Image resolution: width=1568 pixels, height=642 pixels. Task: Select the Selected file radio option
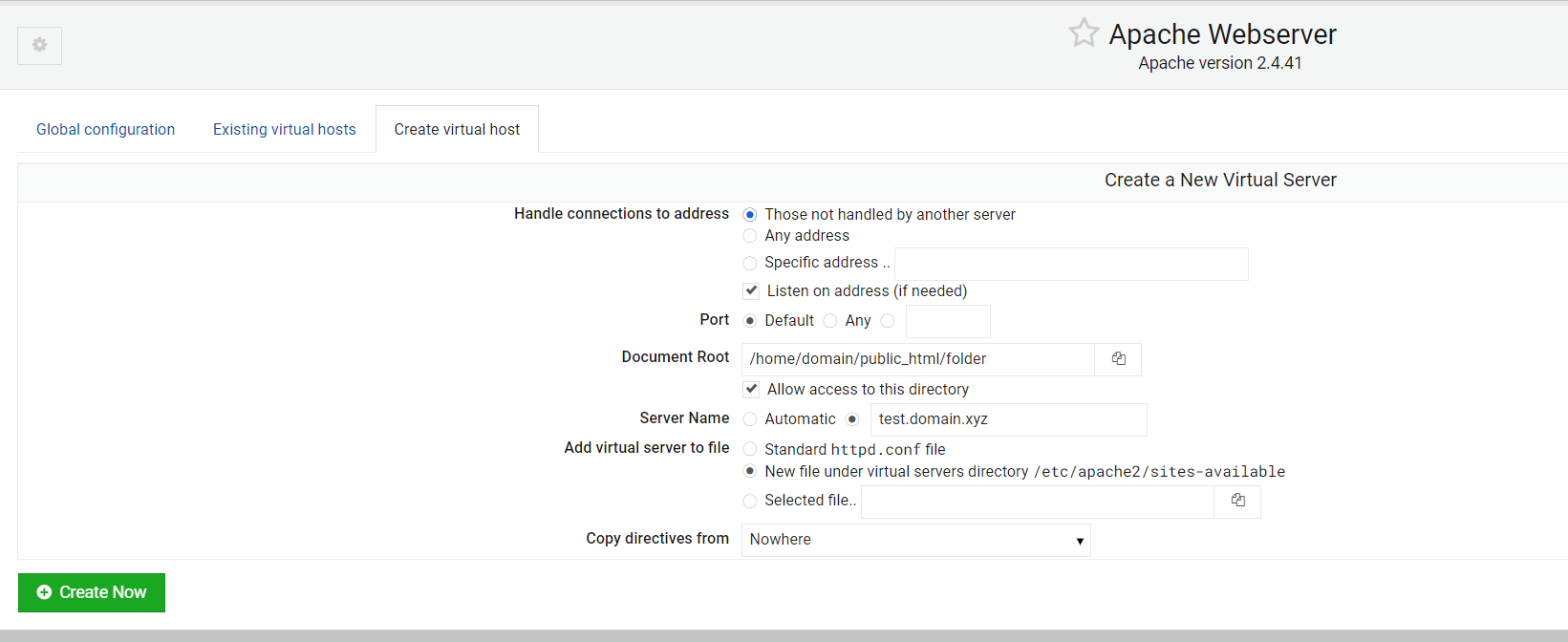(750, 501)
